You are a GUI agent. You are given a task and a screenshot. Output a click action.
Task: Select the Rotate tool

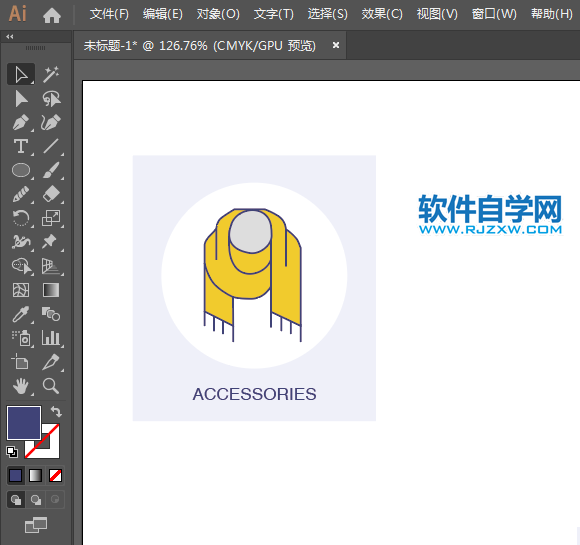(x=21, y=218)
